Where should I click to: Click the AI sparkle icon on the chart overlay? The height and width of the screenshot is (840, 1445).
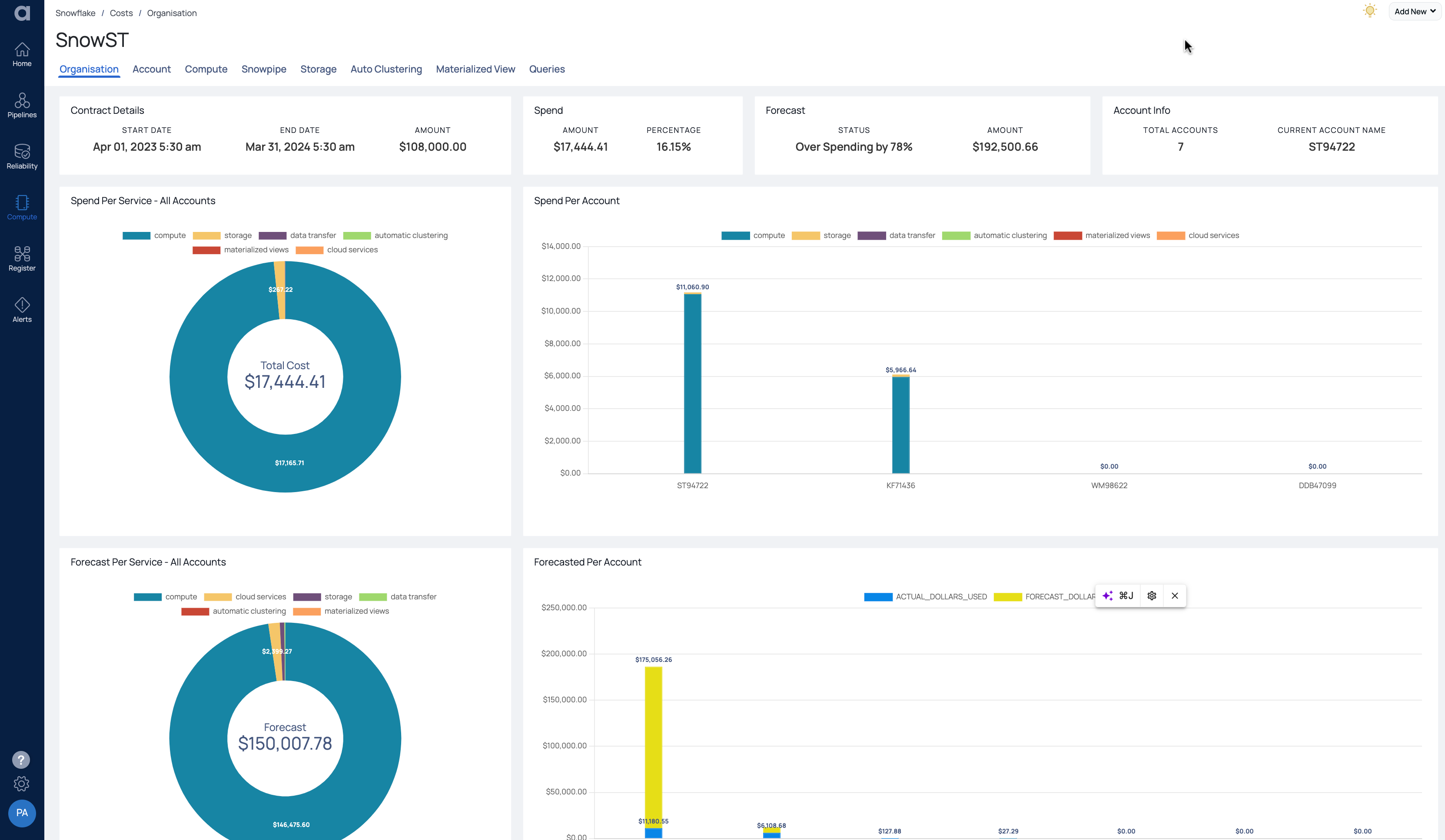tap(1107, 596)
